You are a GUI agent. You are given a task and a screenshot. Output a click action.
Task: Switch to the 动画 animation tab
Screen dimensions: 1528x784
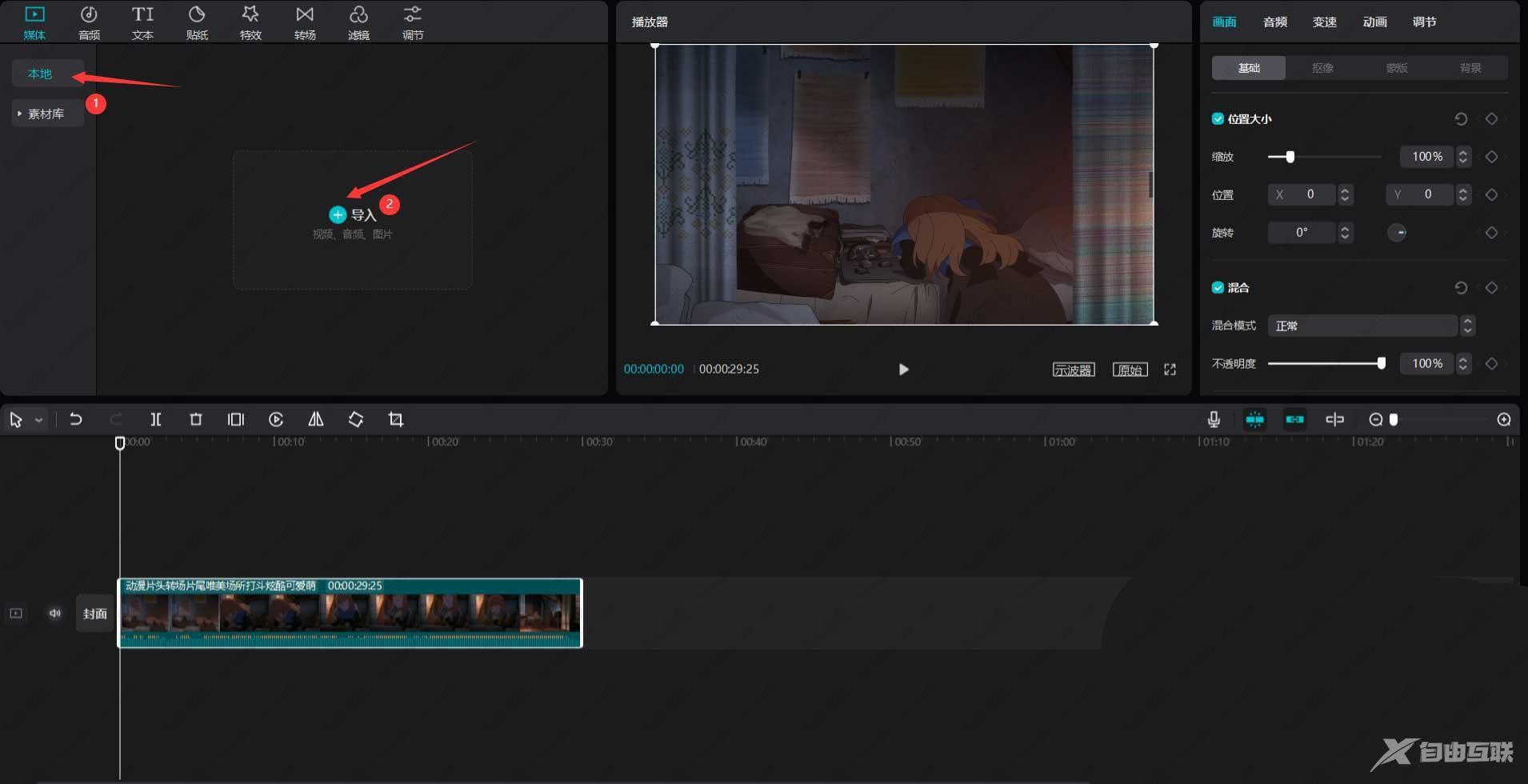tap(1374, 22)
